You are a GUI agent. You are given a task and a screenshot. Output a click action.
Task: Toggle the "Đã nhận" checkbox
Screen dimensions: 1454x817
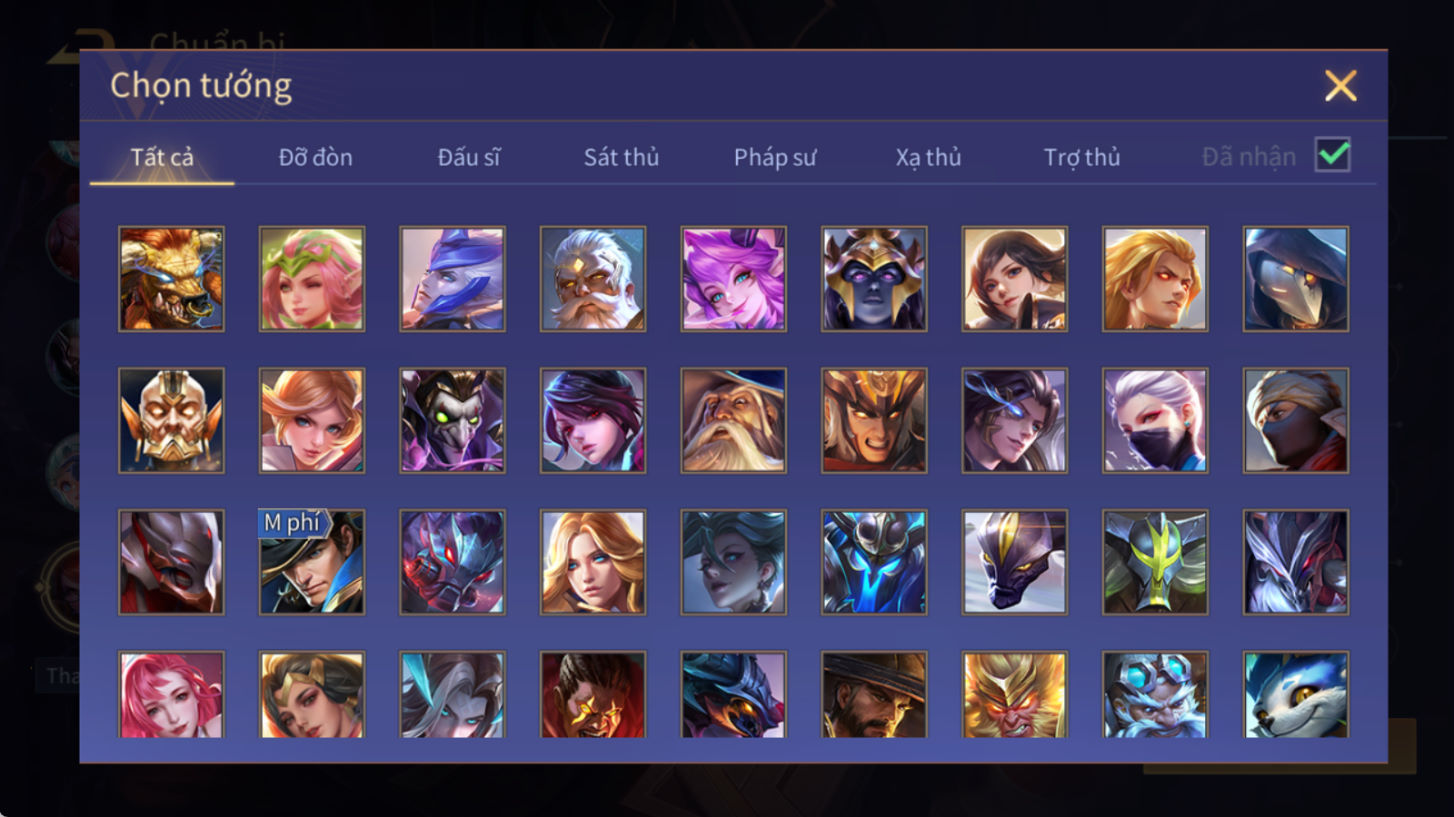(1333, 155)
